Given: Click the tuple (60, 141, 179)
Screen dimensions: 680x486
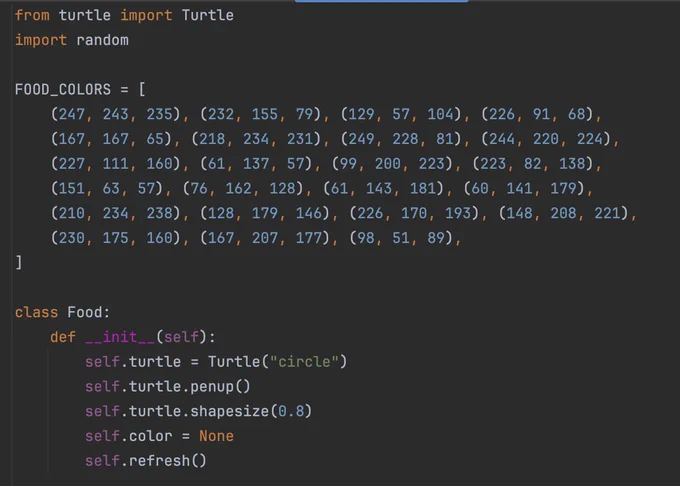Looking at the screenshot, I should [524, 189].
